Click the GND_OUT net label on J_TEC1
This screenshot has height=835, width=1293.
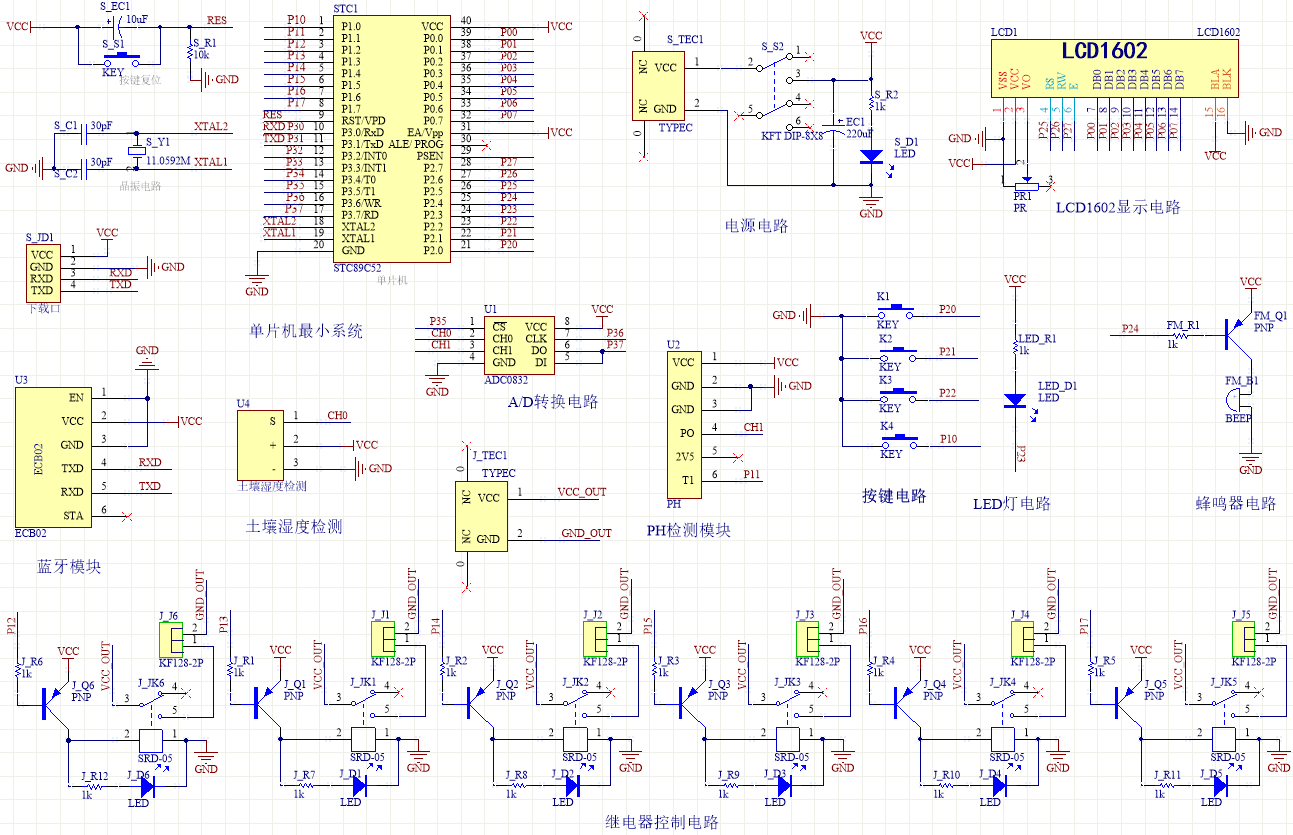pyautogui.click(x=586, y=533)
